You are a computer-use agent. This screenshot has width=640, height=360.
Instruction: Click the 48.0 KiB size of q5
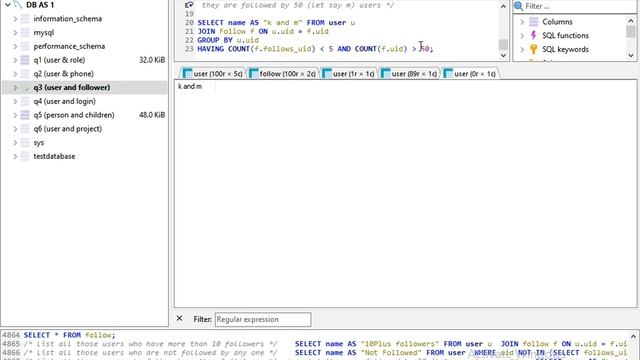152,115
